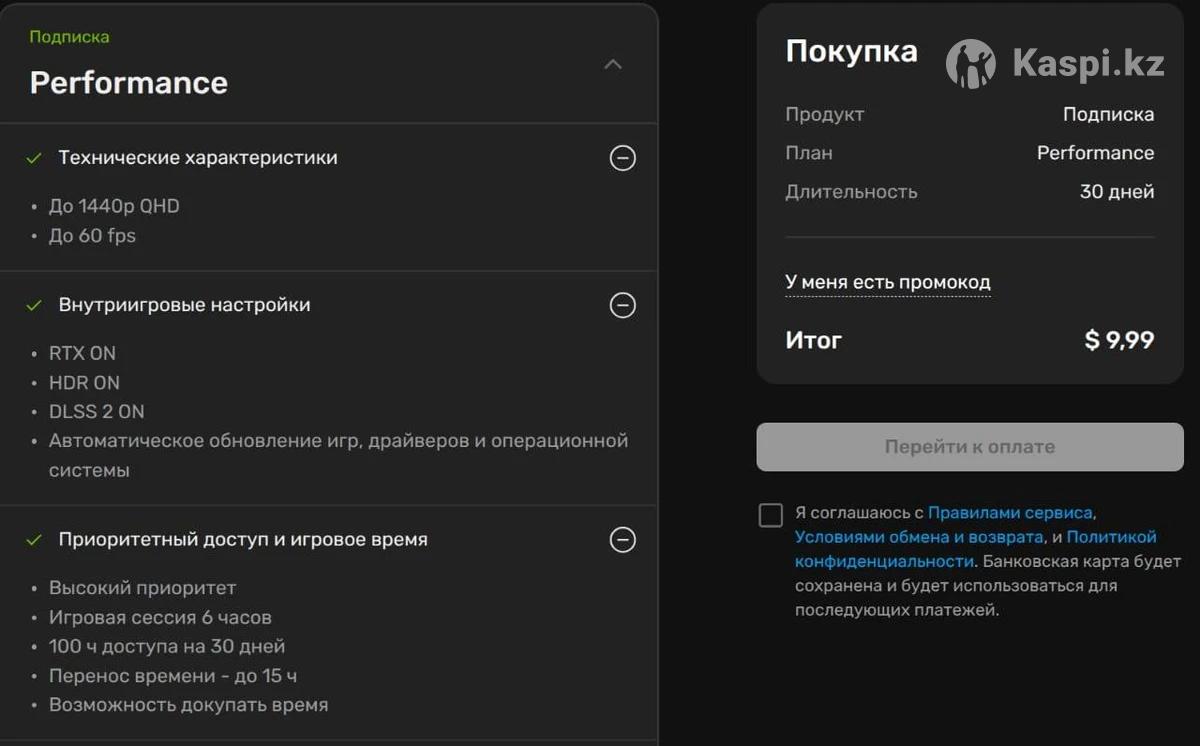
Task: Open the 'Правилами сервиса' link
Action: pos(1010,513)
